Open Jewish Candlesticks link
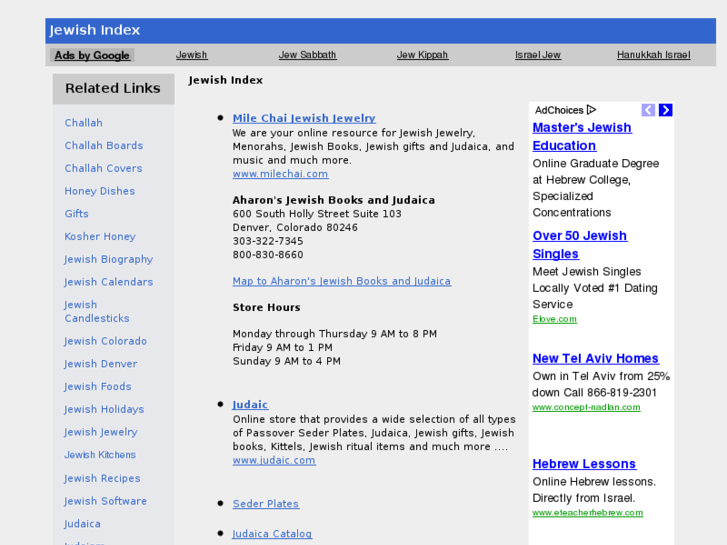727x545 pixels. (97, 312)
